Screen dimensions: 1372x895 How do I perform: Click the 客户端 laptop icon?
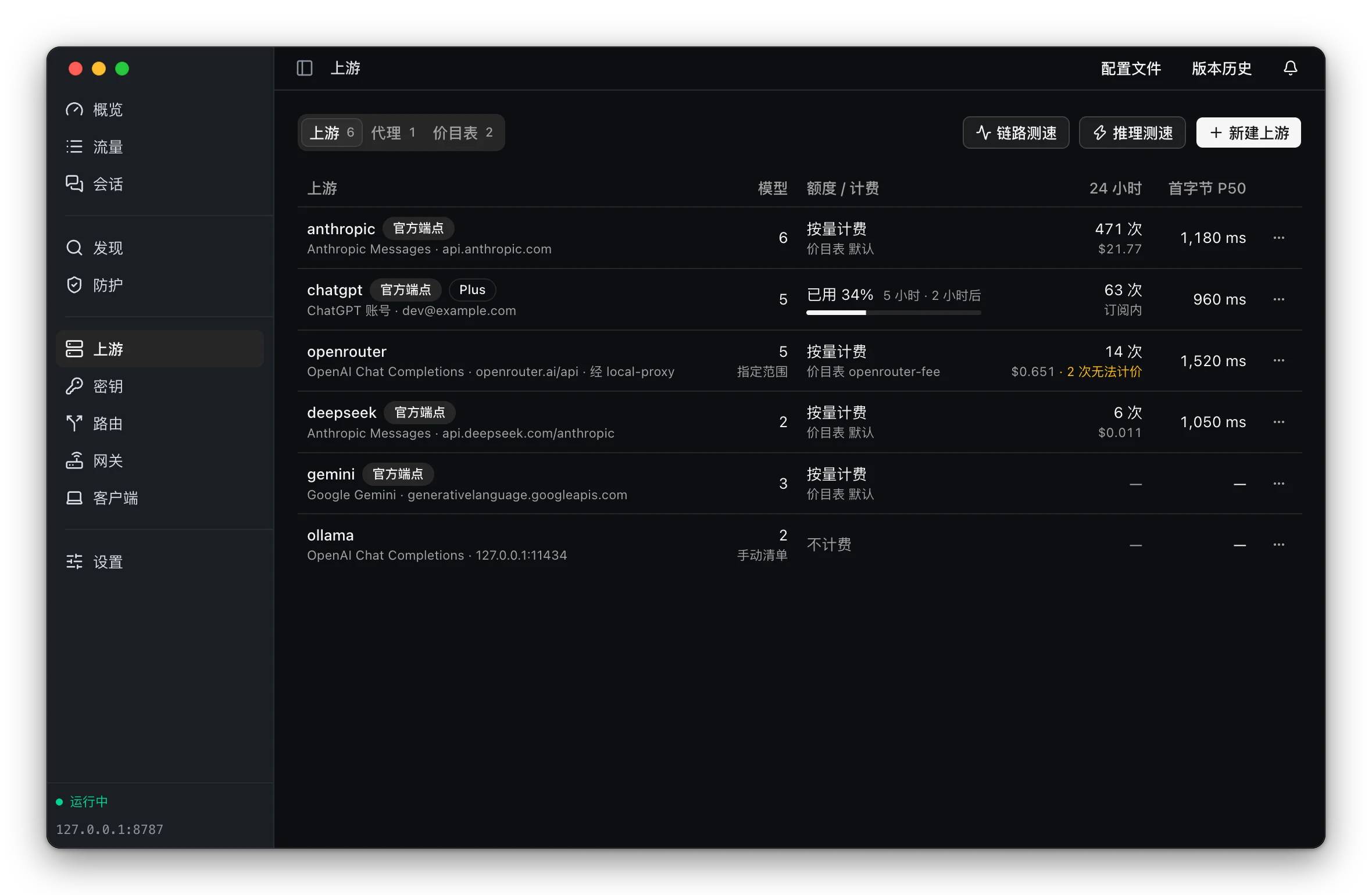pos(74,497)
